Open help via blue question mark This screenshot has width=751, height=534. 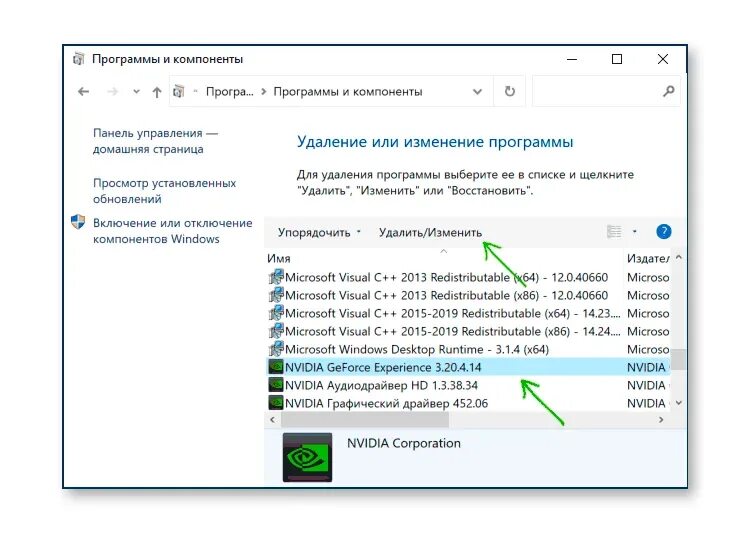(663, 232)
